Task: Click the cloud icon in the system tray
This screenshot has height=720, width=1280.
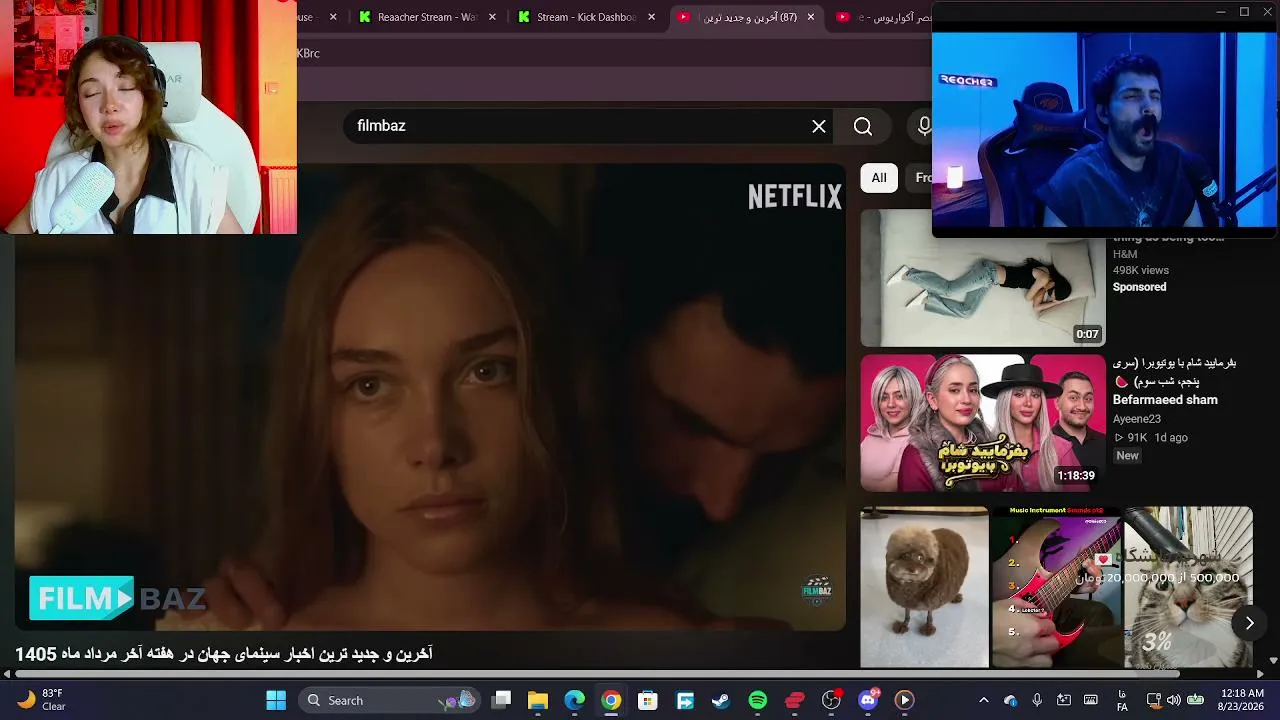Action: [x=1010, y=700]
